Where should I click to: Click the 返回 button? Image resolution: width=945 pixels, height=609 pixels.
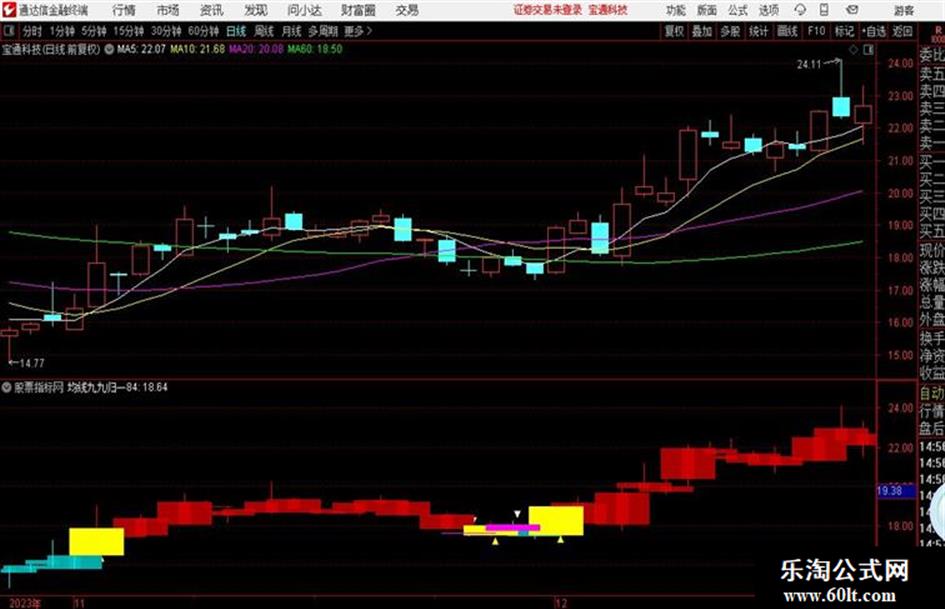tap(902, 31)
